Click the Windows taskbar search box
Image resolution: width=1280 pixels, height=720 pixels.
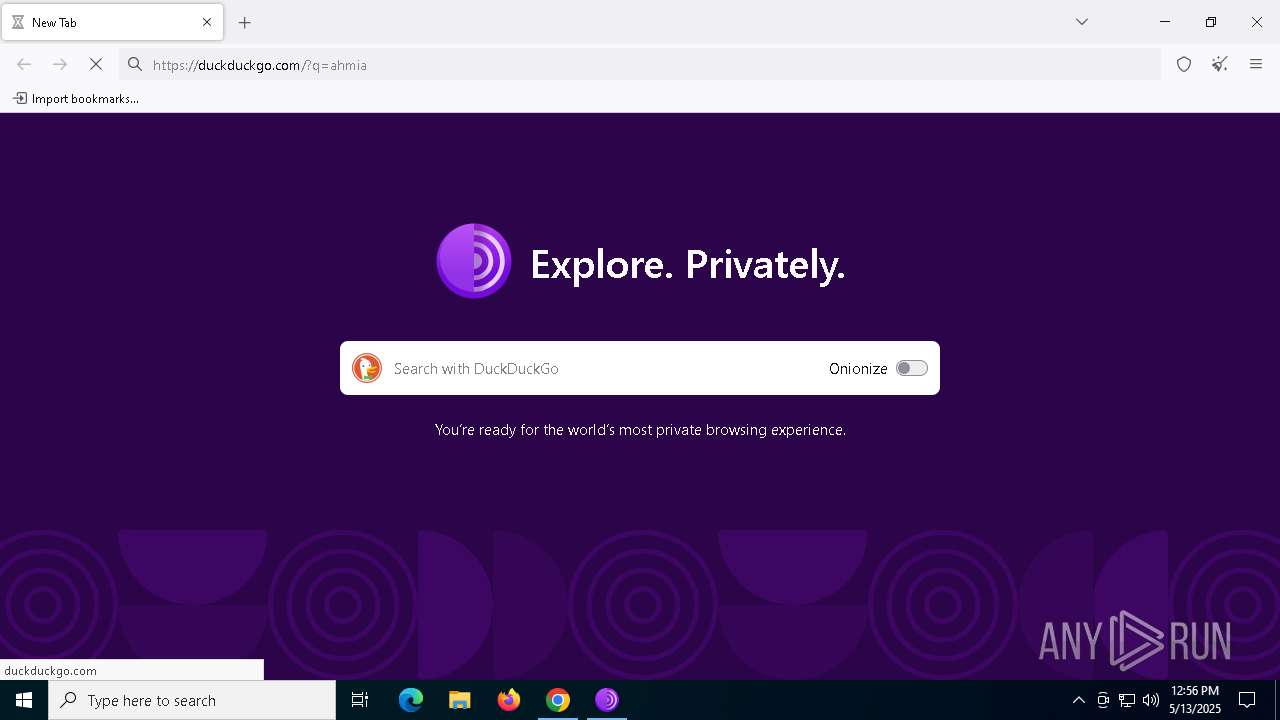pyautogui.click(x=192, y=700)
